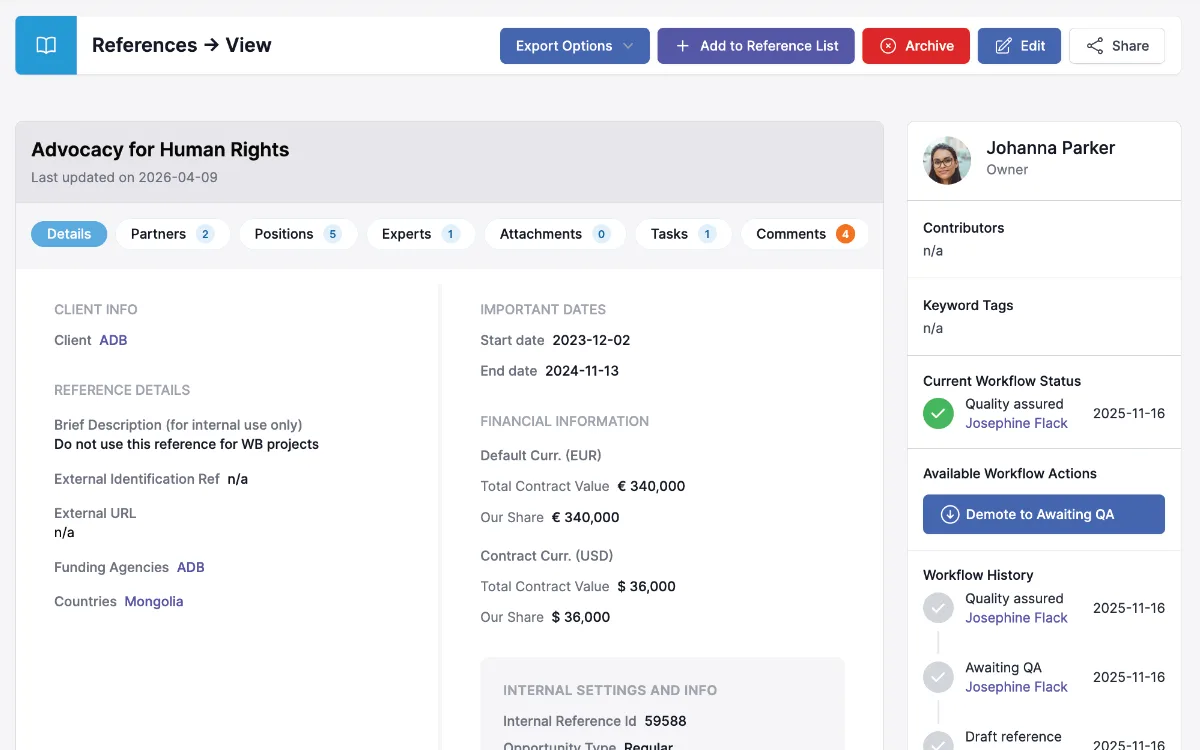Click the Share button
The width and height of the screenshot is (1200, 750).
pyautogui.click(x=1117, y=46)
